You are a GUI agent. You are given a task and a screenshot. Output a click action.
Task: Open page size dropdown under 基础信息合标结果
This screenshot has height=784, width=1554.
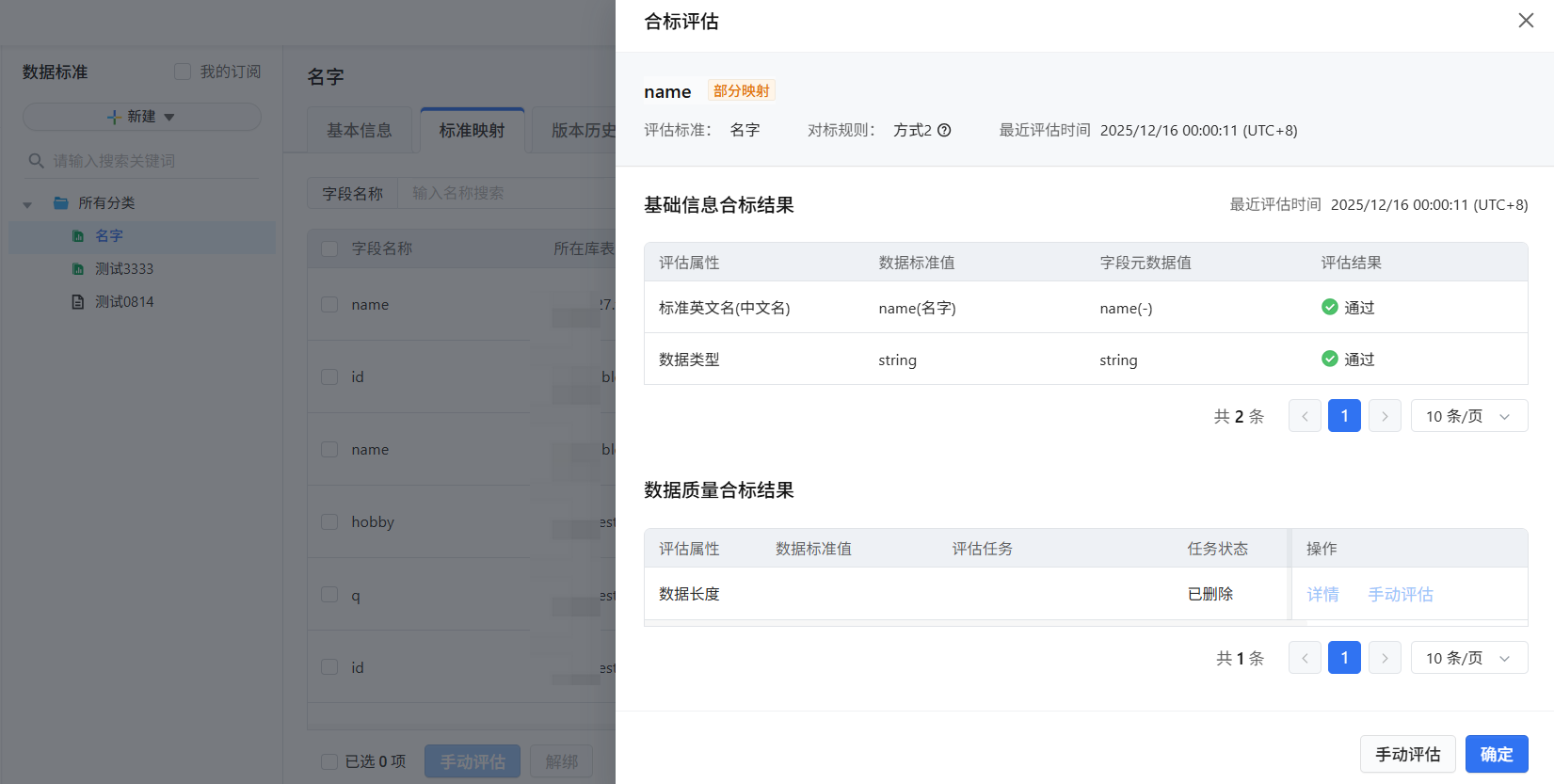coord(1468,416)
